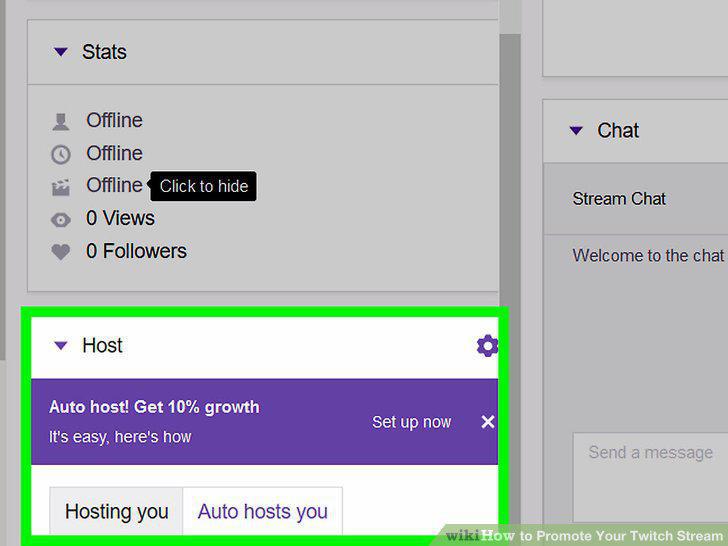Viewport: 728px width, 546px height.
Task: Click the clapperboard stats icon
Action: tap(61, 187)
